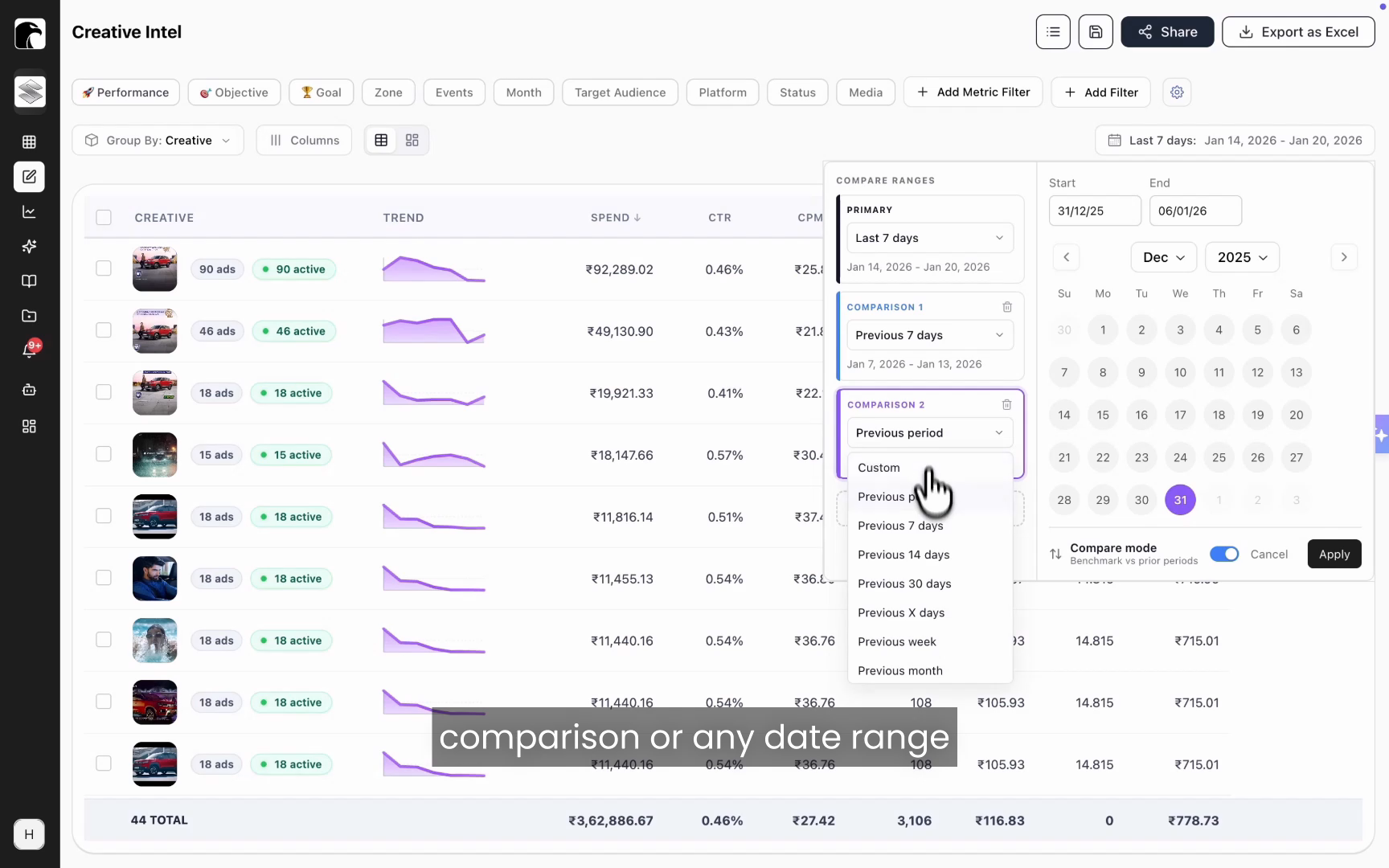1389x868 pixels.
Task: Open the Dec month dropdown
Action: point(1164,257)
